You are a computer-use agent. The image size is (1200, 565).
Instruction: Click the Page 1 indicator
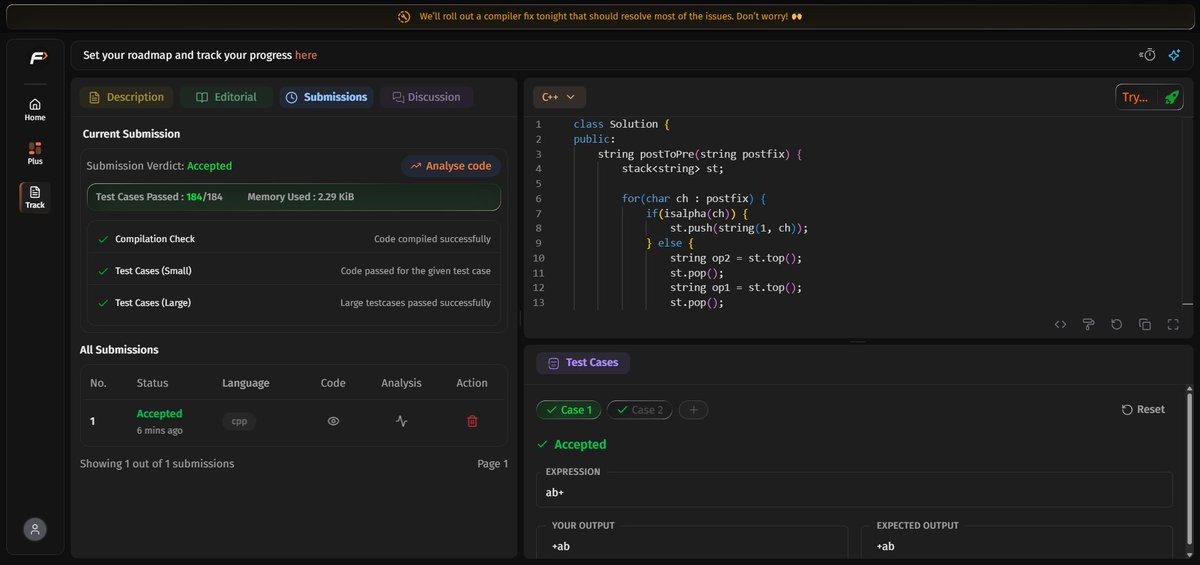493,464
